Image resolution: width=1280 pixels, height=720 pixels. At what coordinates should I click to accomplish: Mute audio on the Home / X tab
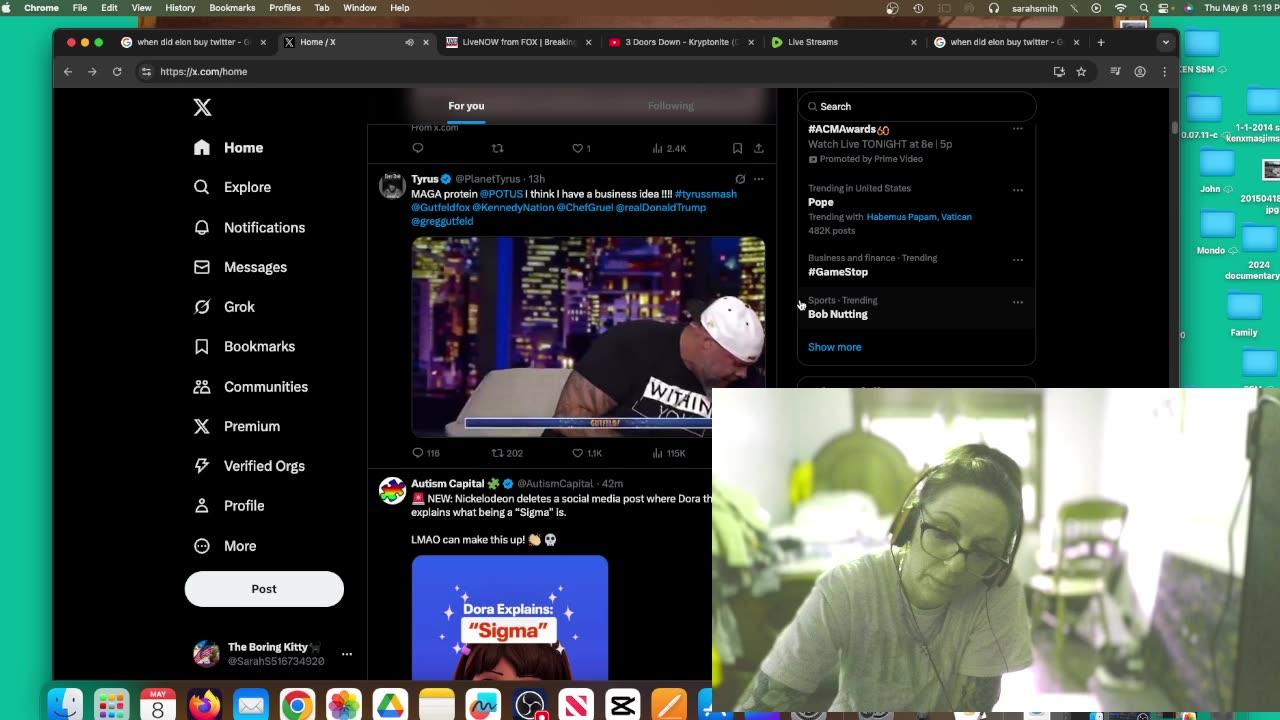click(x=409, y=42)
